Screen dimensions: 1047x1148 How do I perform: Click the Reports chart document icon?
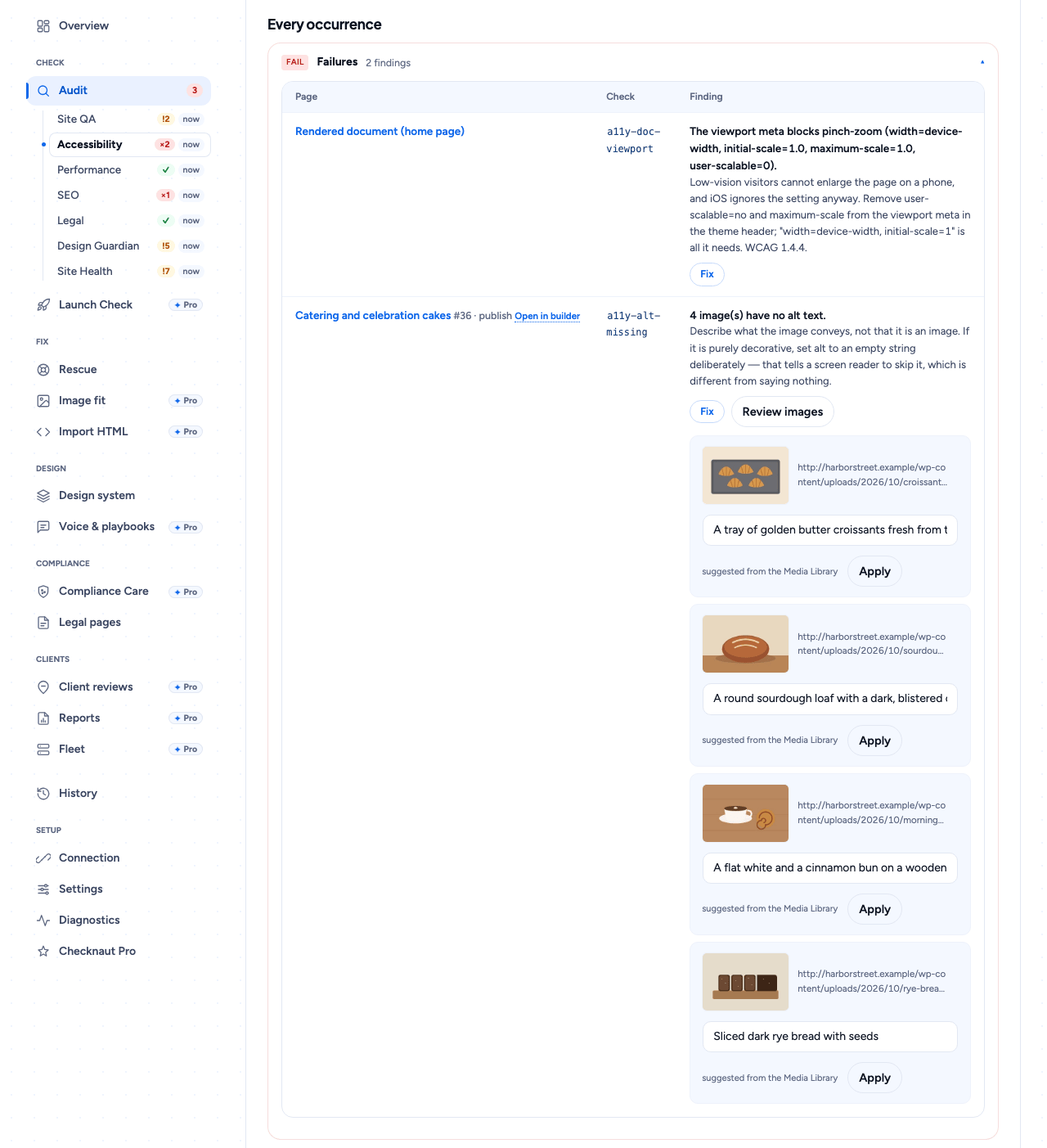pos(43,718)
